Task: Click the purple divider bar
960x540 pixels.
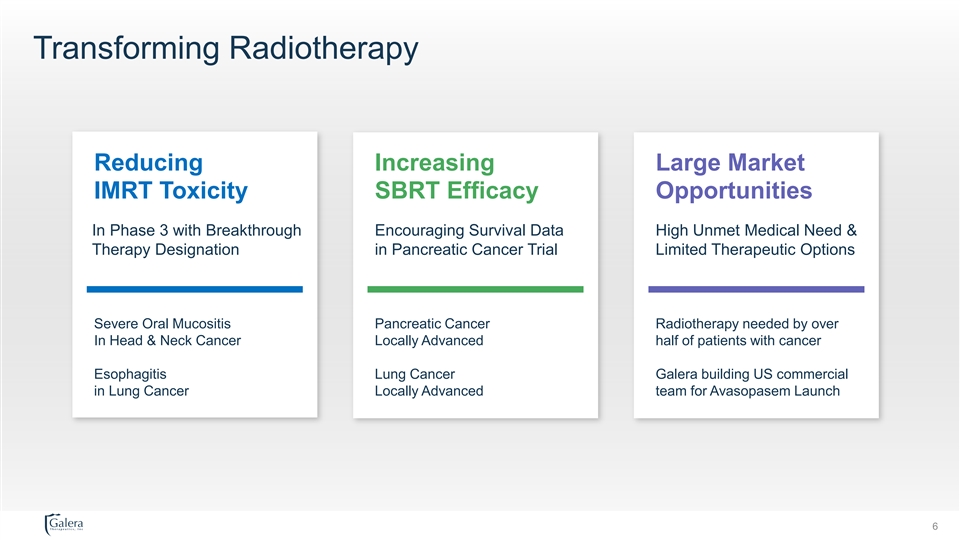Action: pos(756,289)
